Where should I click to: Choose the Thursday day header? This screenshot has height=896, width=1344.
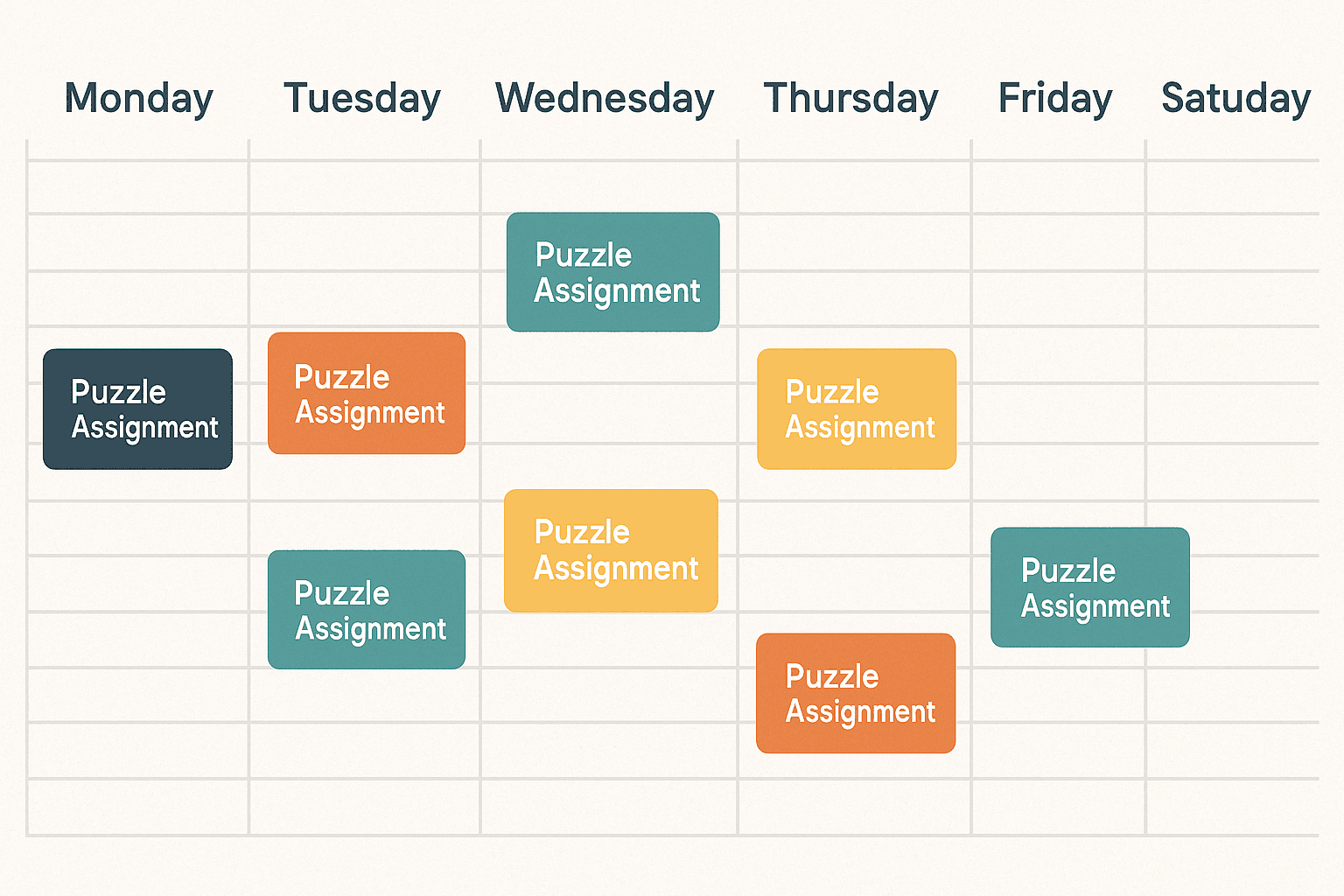850,98
